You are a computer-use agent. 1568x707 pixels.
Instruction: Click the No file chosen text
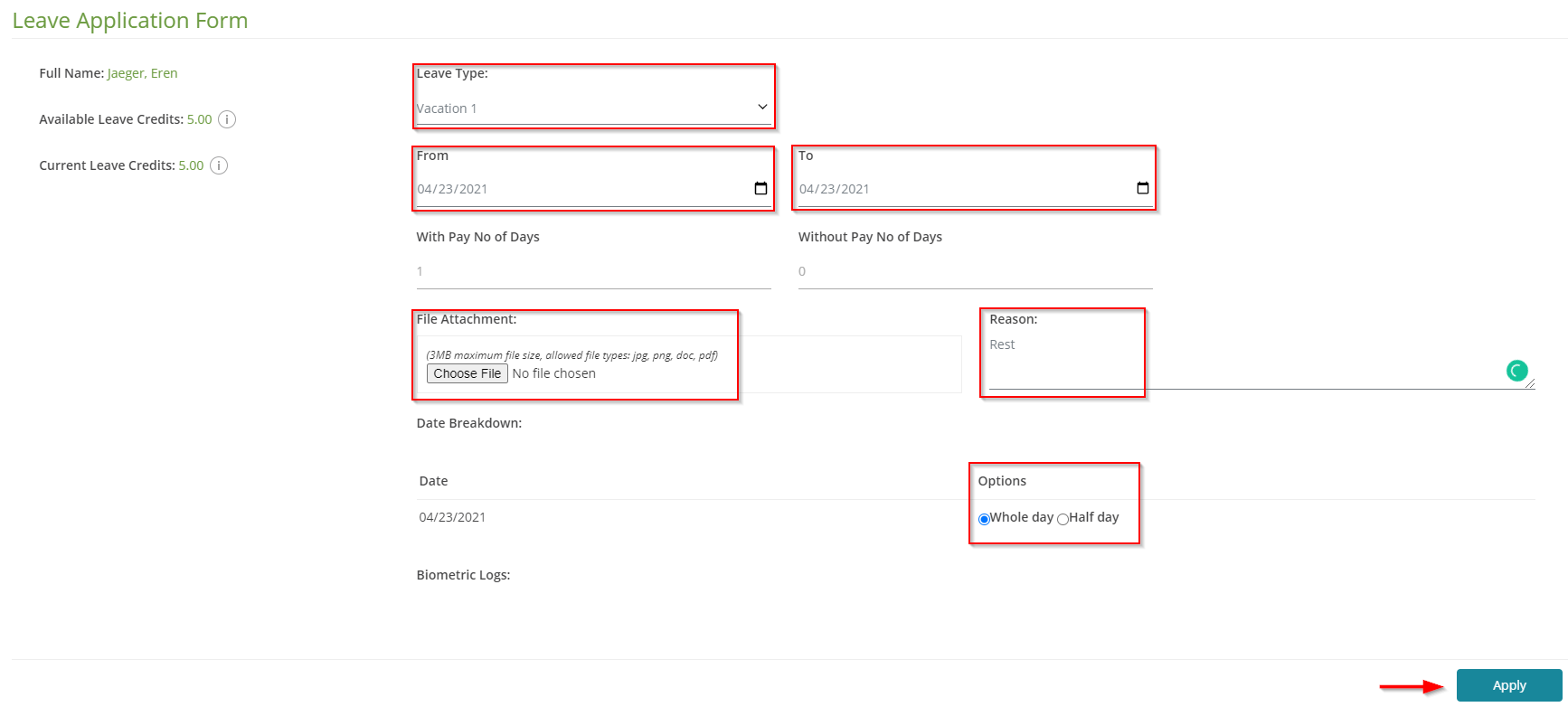coord(553,373)
